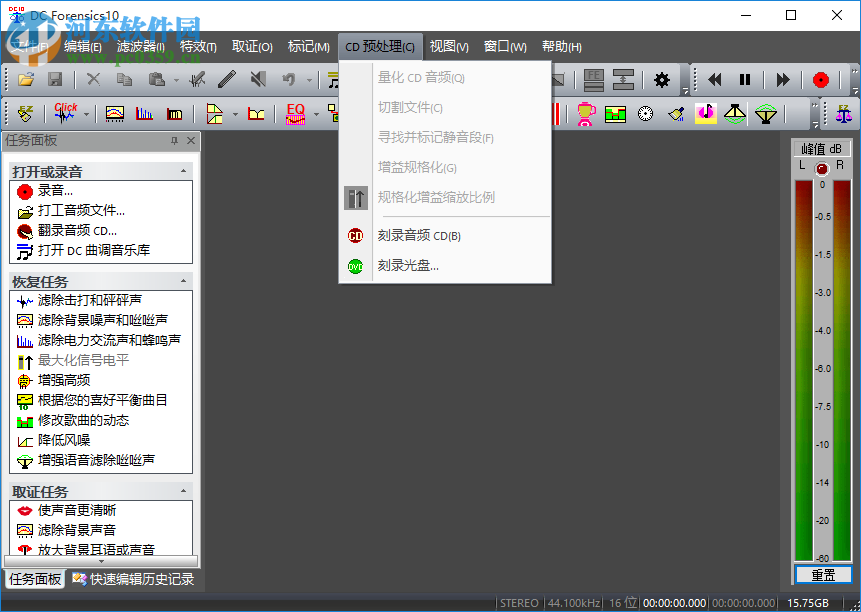The height and width of the screenshot is (612, 861).
Task: Click the round dial toolbar icon
Action: (646, 114)
